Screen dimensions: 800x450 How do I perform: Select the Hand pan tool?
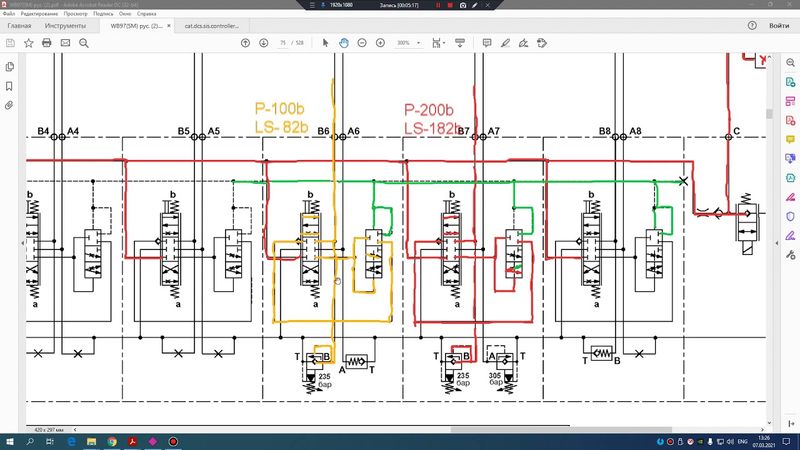[343, 43]
